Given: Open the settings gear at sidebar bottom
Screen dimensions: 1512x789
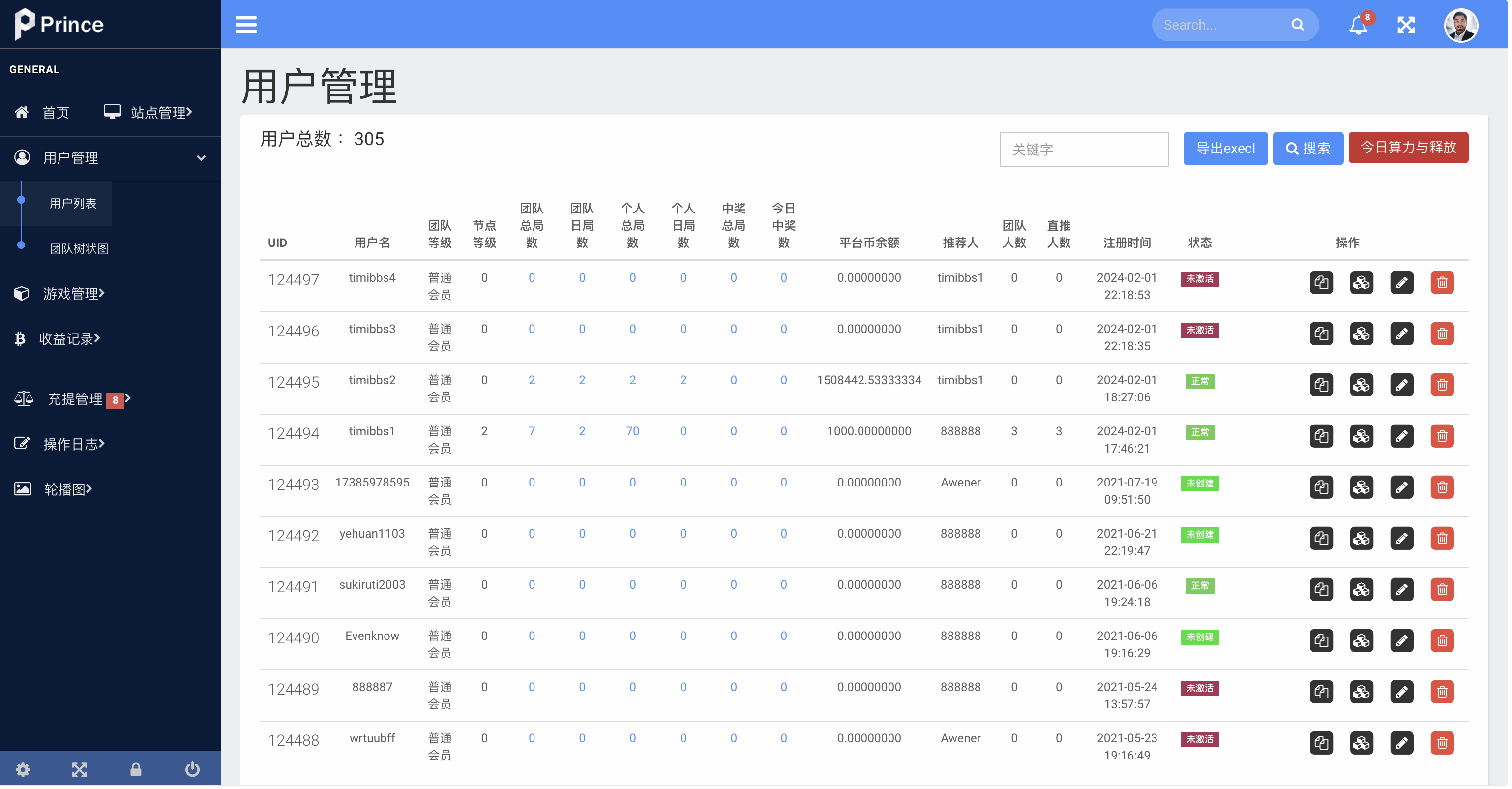Looking at the screenshot, I should point(23,769).
